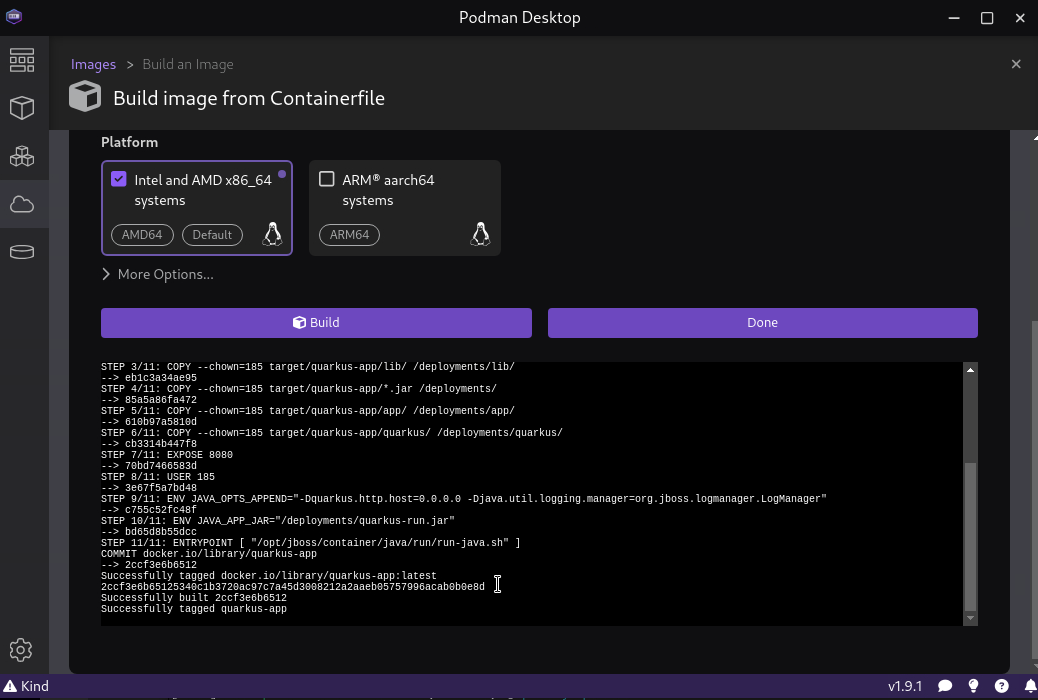Open Settings gear icon

21,650
